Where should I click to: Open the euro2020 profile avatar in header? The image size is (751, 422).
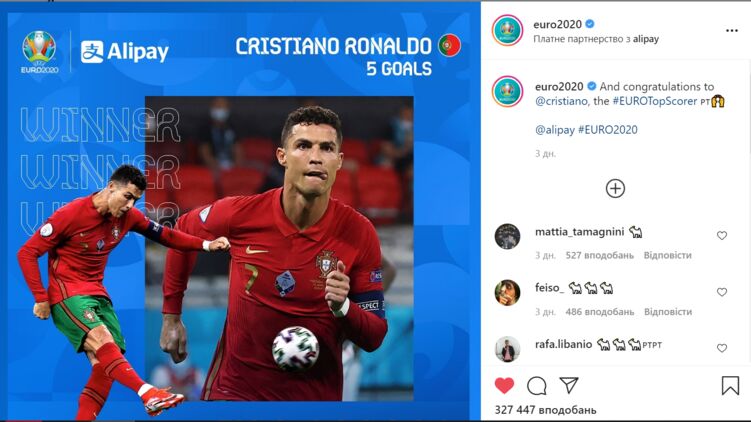click(x=507, y=30)
